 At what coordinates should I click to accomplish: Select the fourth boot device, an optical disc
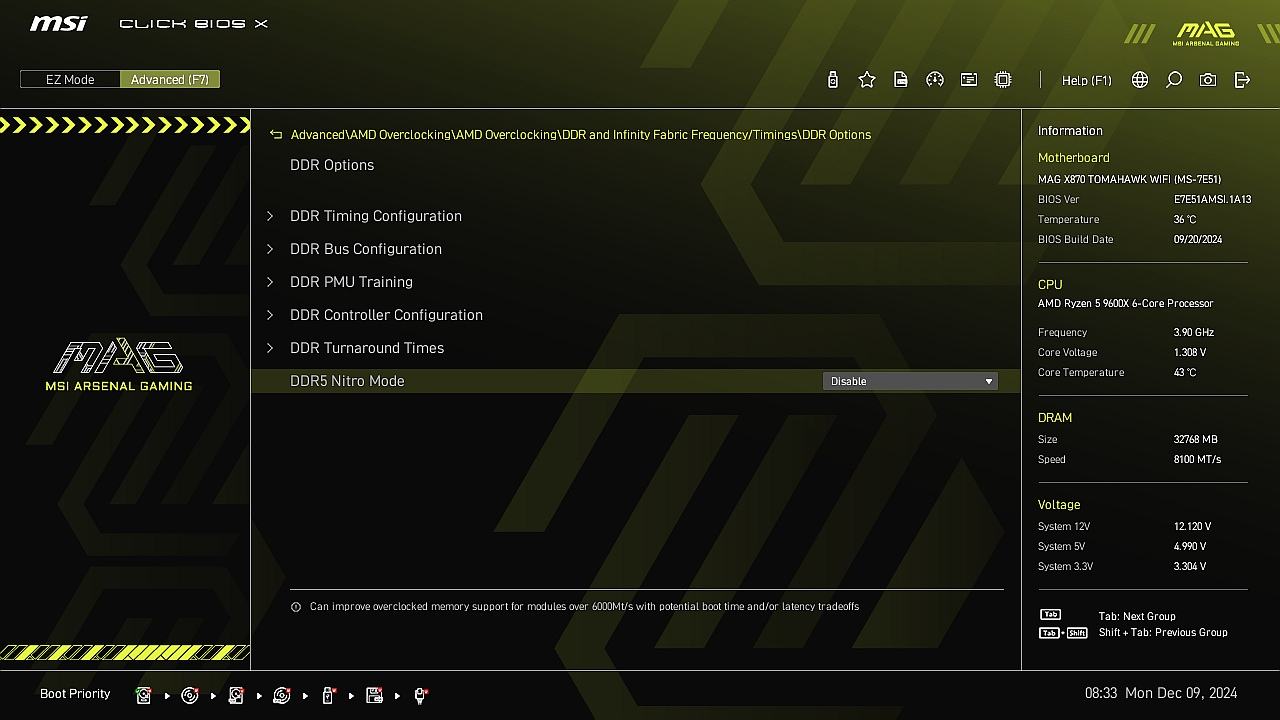282,695
